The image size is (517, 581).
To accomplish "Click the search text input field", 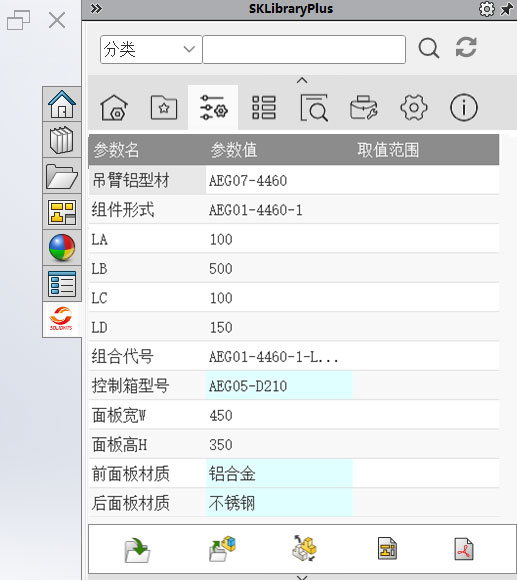I will 304,49.
